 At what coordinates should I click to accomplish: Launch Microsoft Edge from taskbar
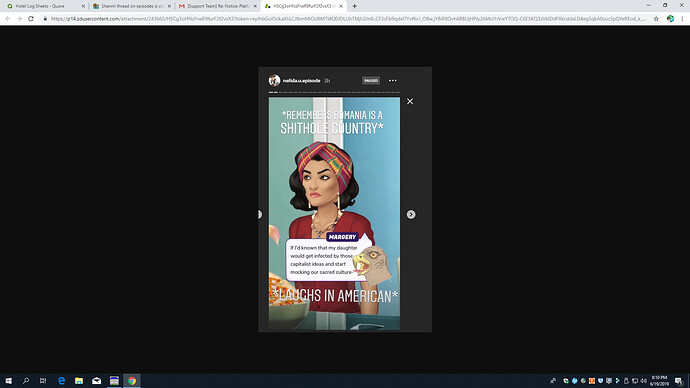point(62,381)
